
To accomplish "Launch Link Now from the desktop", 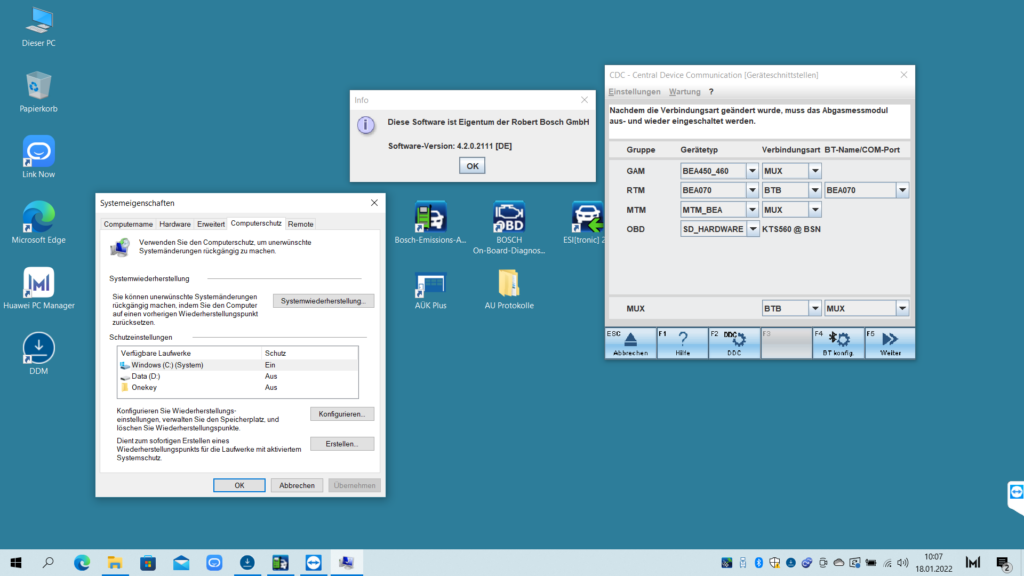I will (x=39, y=157).
